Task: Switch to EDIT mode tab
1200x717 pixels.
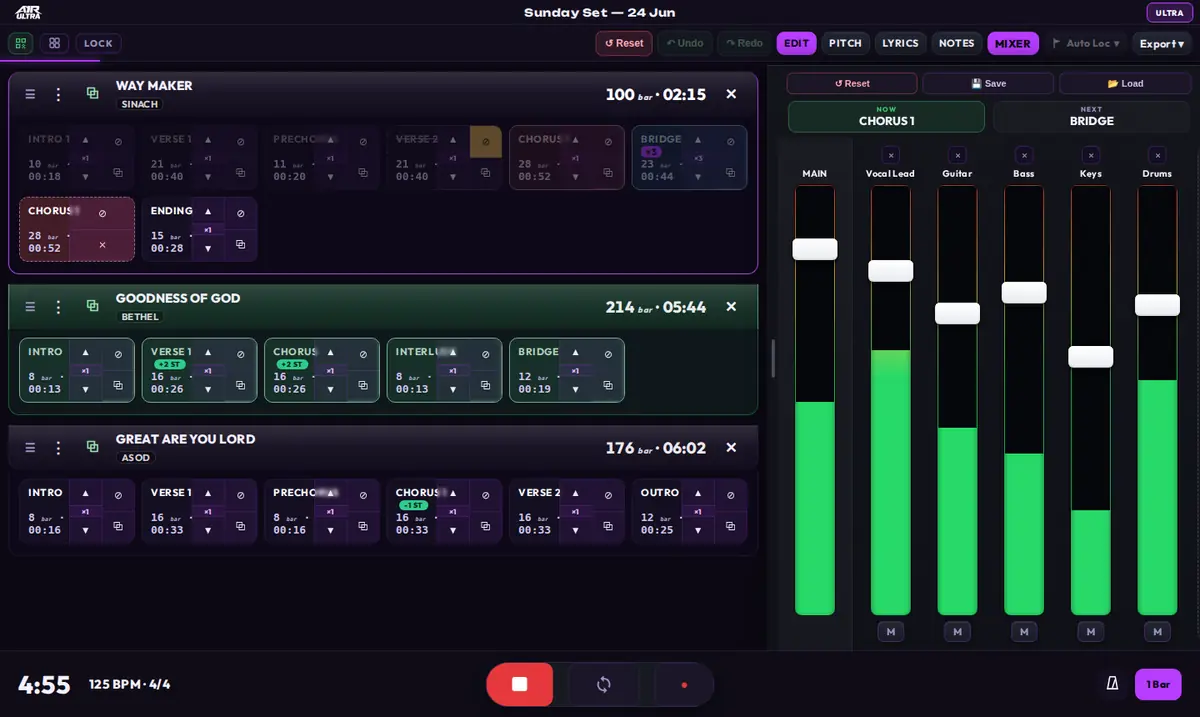Action: click(796, 43)
